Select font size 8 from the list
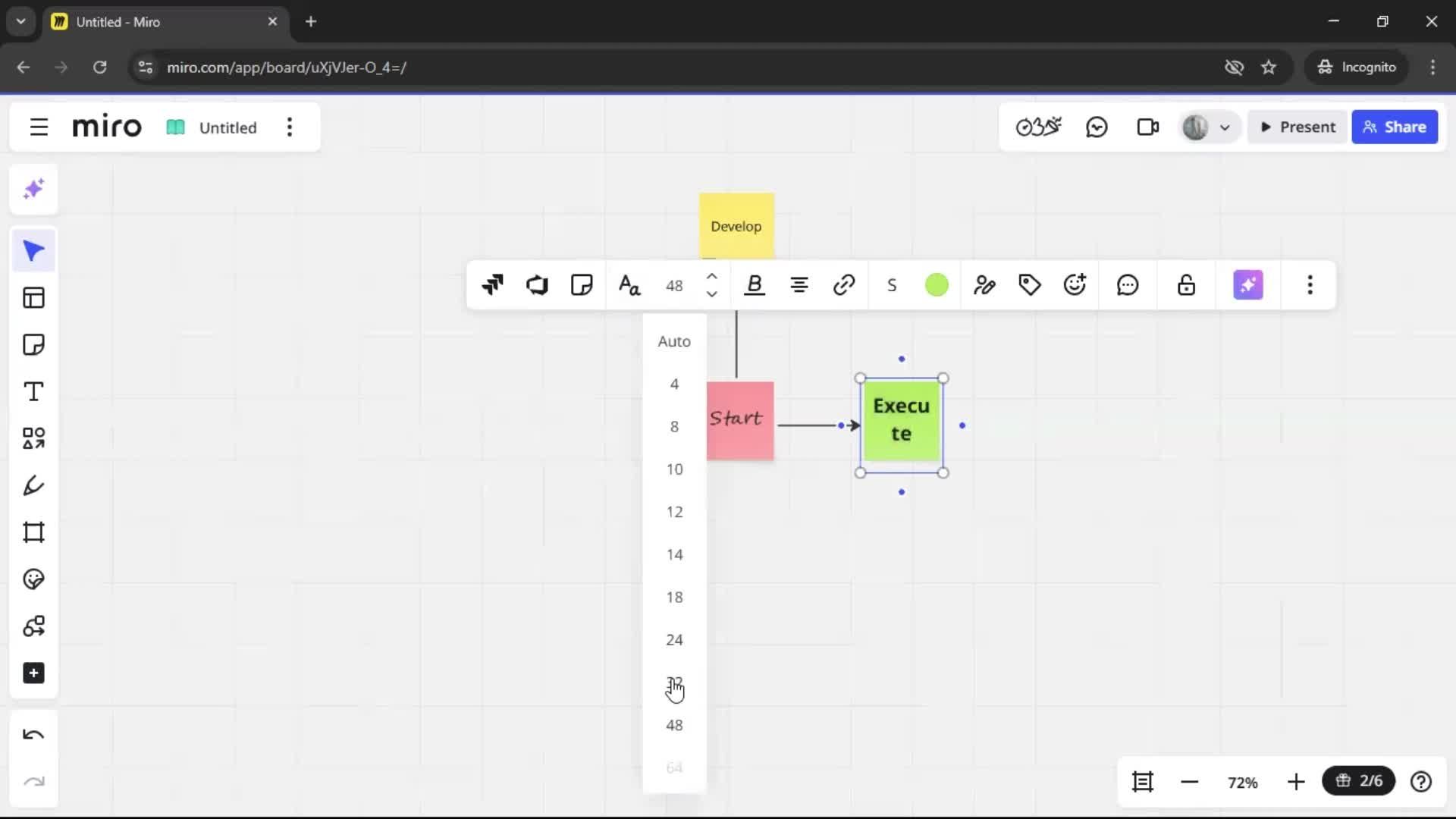This screenshot has width=1456, height=819. click(x=674, y=427)
